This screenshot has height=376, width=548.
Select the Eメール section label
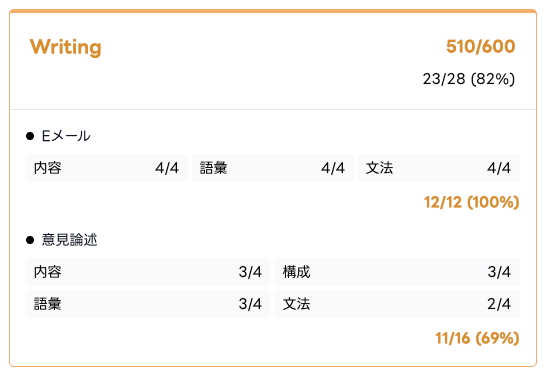pos(66,136)
